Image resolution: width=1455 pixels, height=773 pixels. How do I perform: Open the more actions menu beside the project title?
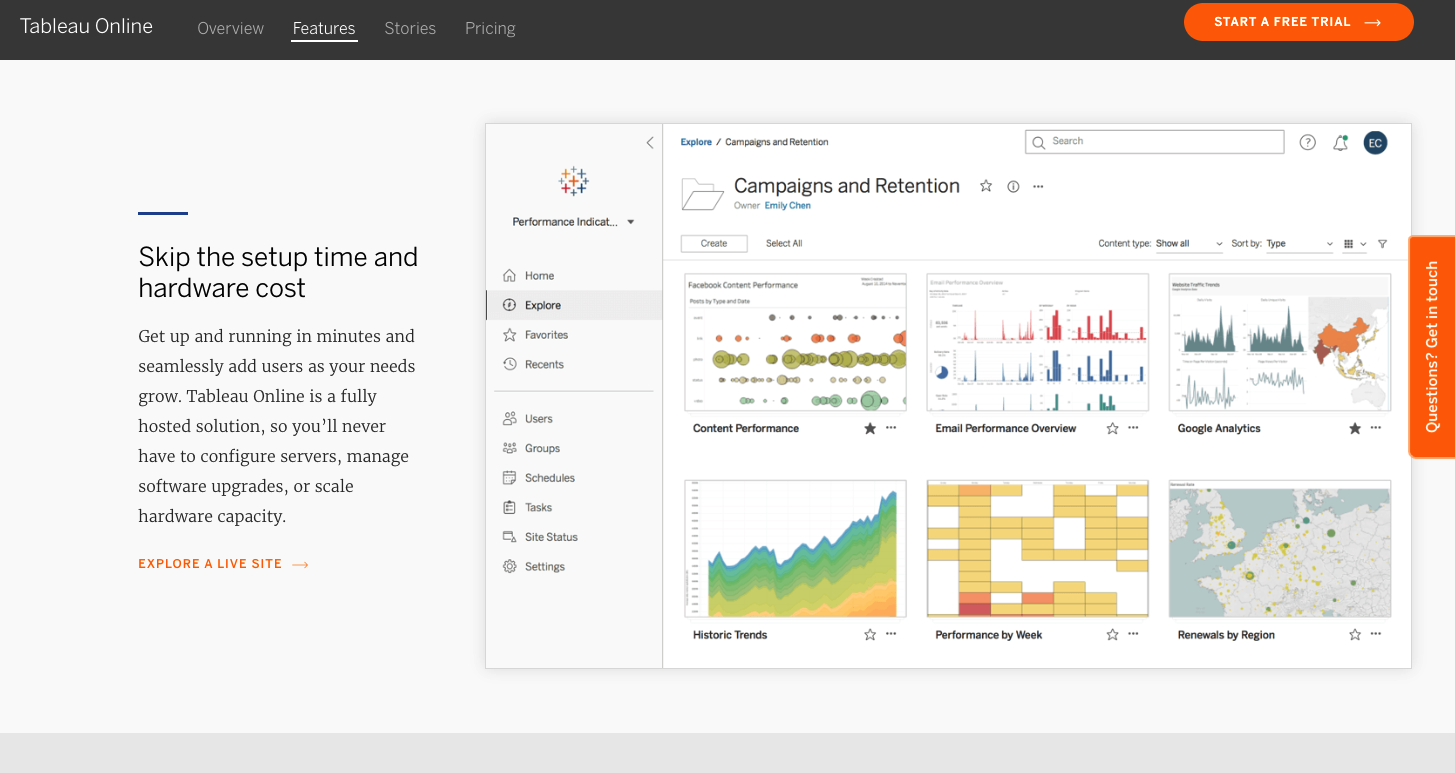1038,186
